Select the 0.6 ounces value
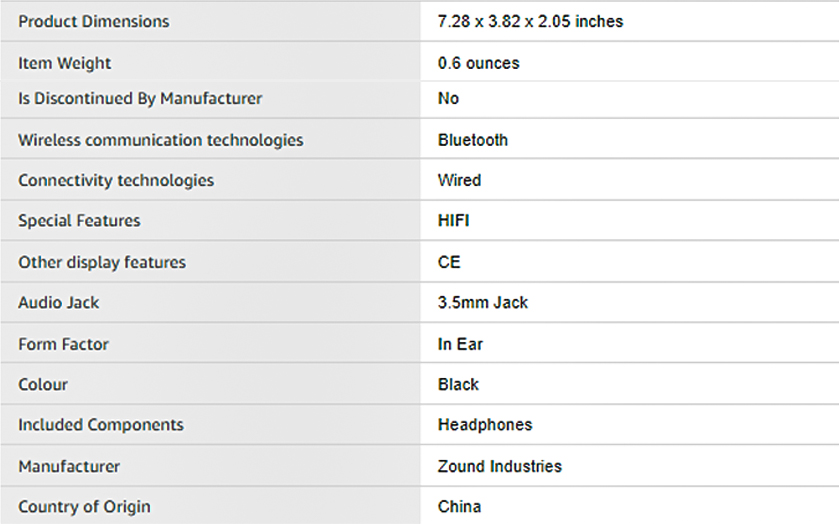The width and height of the screenshot is (839, 524). 478,63
